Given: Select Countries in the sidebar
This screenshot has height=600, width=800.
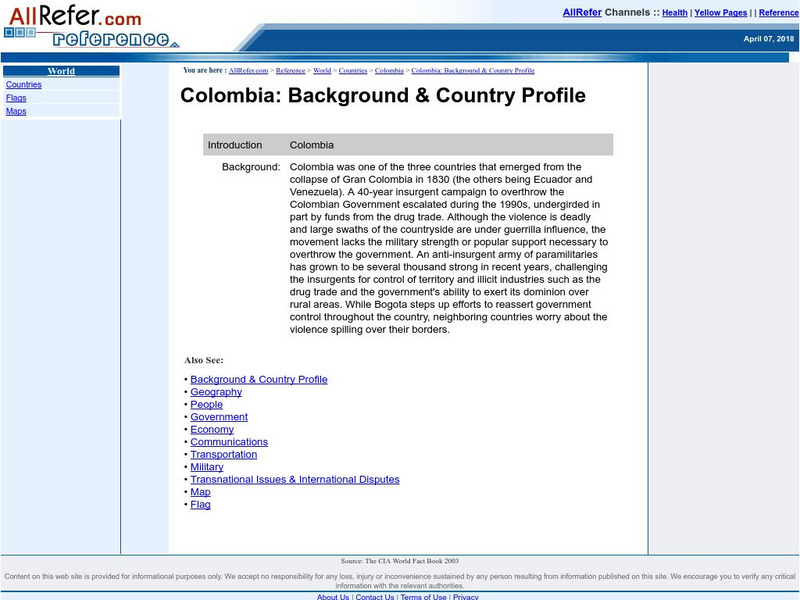Looking at the screenshot, I should [24, 84].
